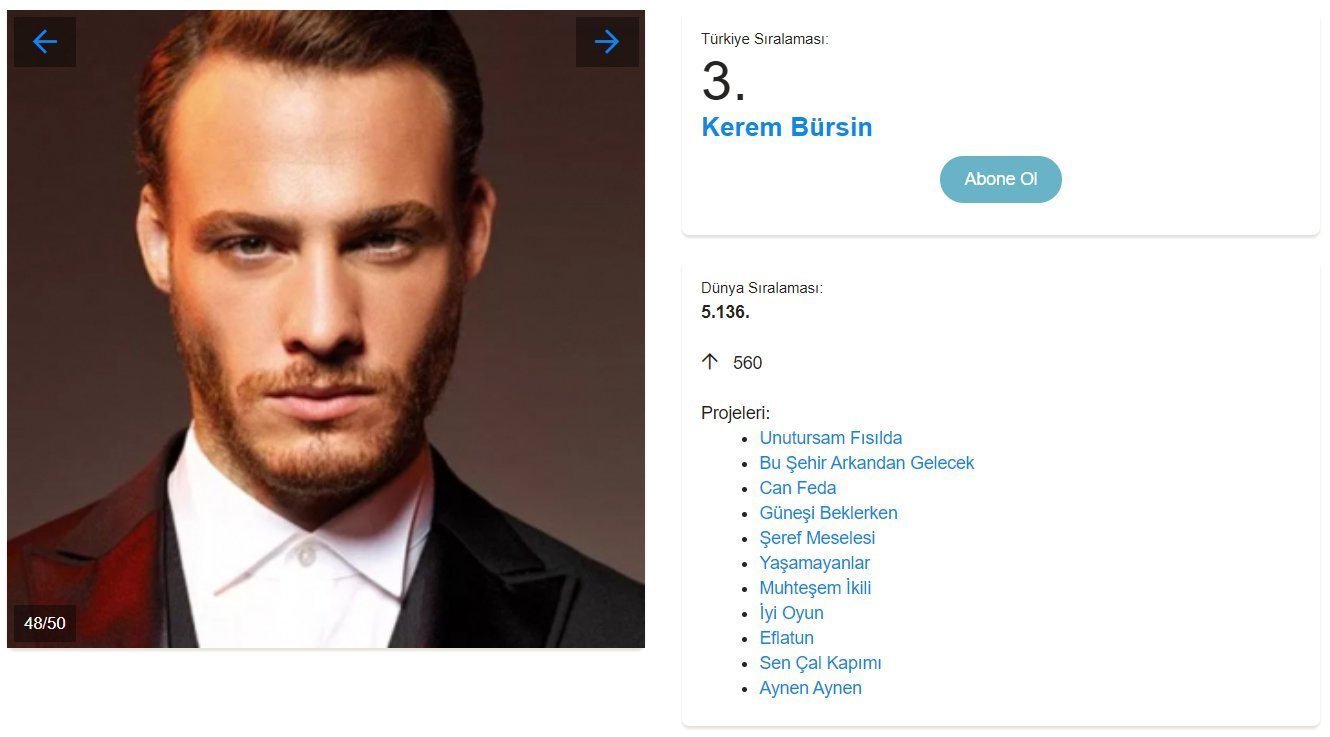Click the main portrait photo
Screen dimensions: 1330x737
pyautogui.click(x=325, y=330)
